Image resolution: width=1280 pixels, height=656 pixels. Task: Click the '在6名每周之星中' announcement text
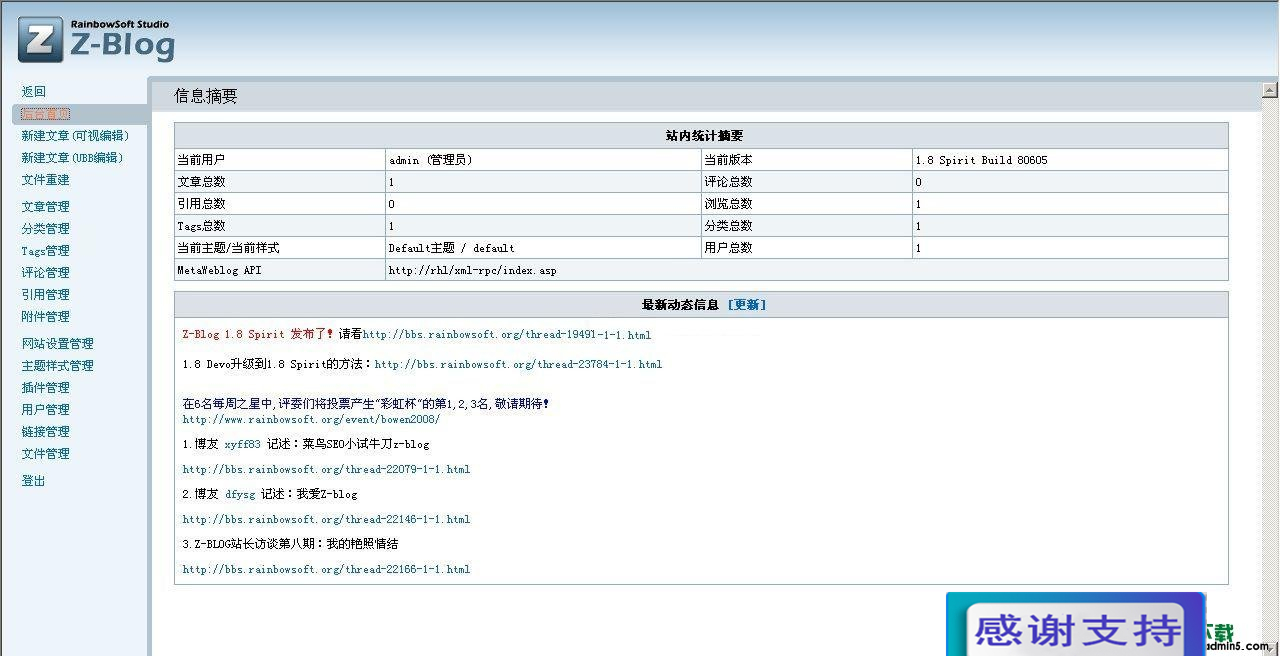coord(366,404)
